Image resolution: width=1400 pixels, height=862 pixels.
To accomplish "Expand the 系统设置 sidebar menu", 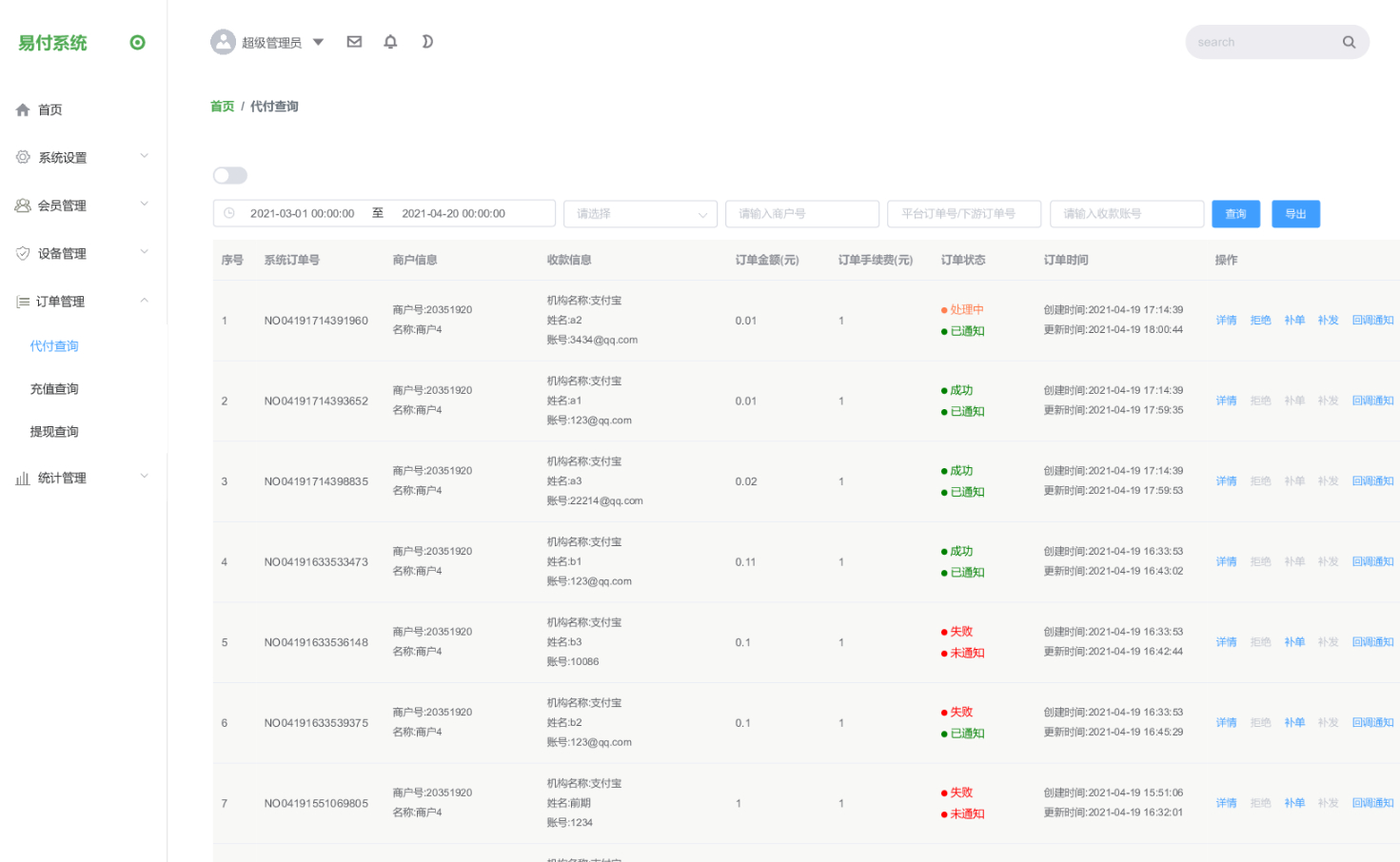I will pos(83,158).
